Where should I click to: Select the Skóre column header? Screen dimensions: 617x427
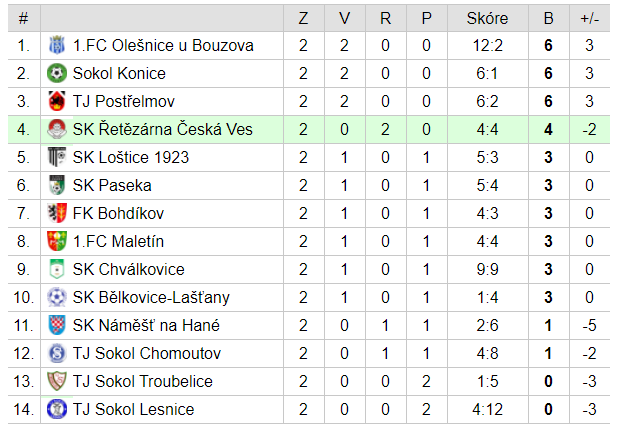(487, 18)
